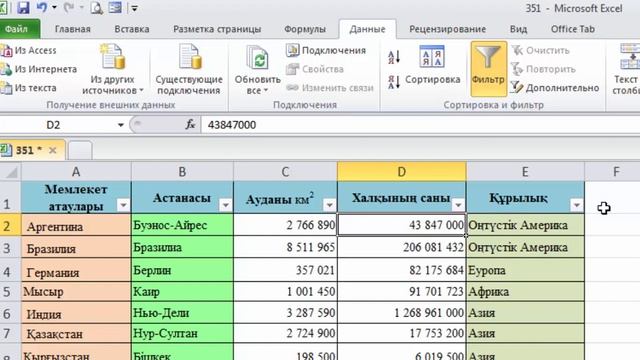The image size is (640, 360).
Task: Click the insert function fx button
Action: point(190,124)
